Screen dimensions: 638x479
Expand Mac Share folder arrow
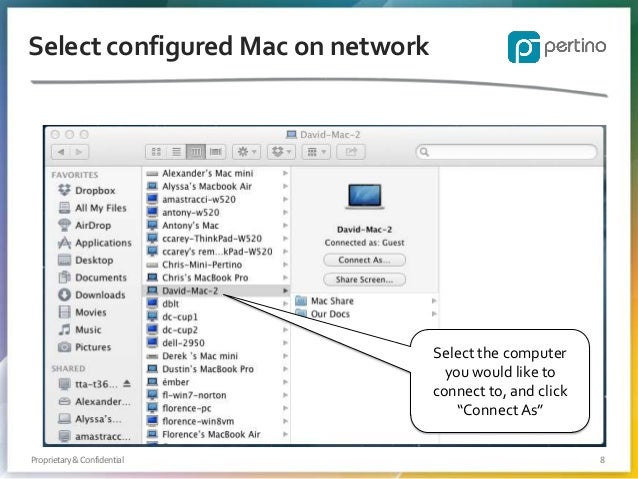click(434, 301)
